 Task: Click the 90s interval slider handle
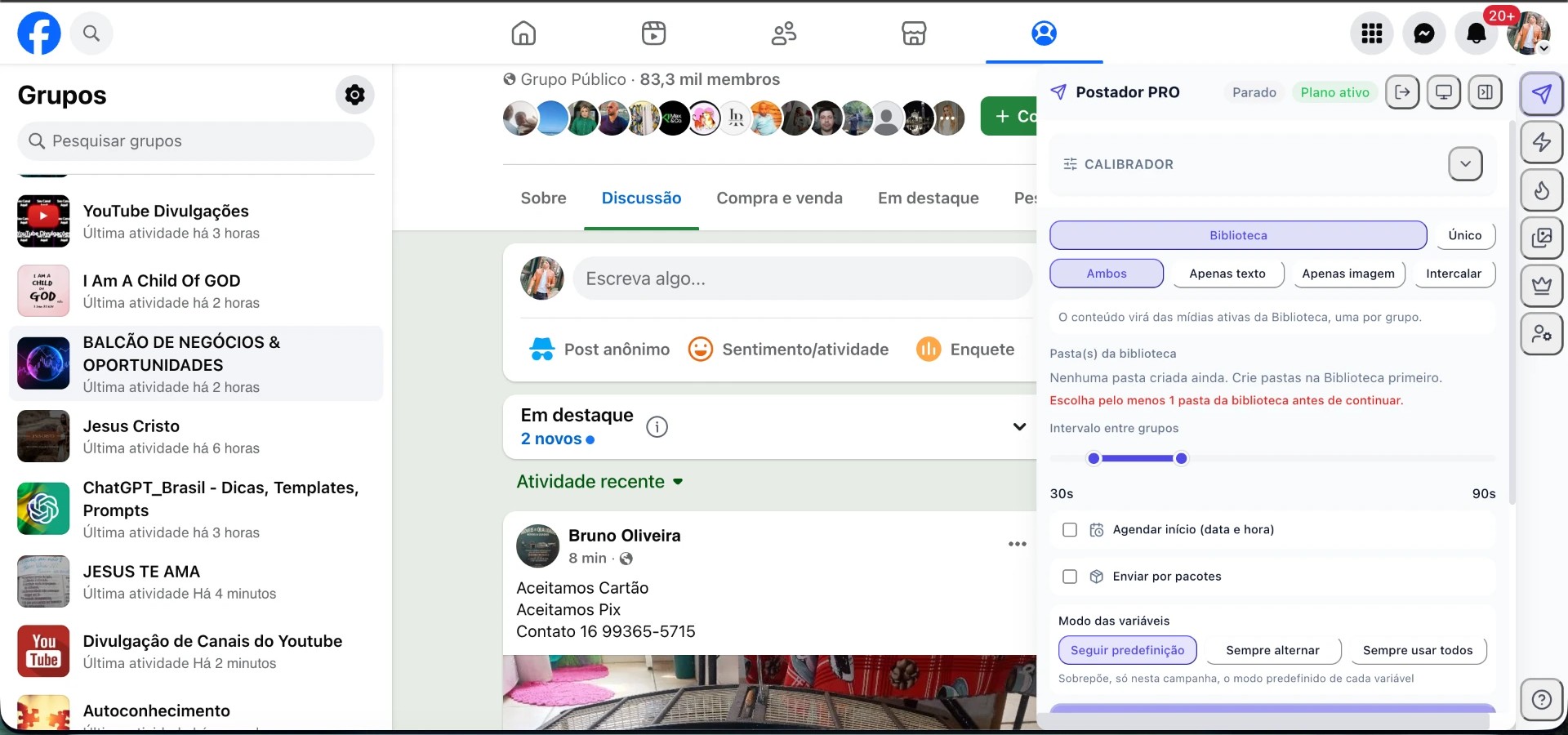click(x=1181, y=459)
